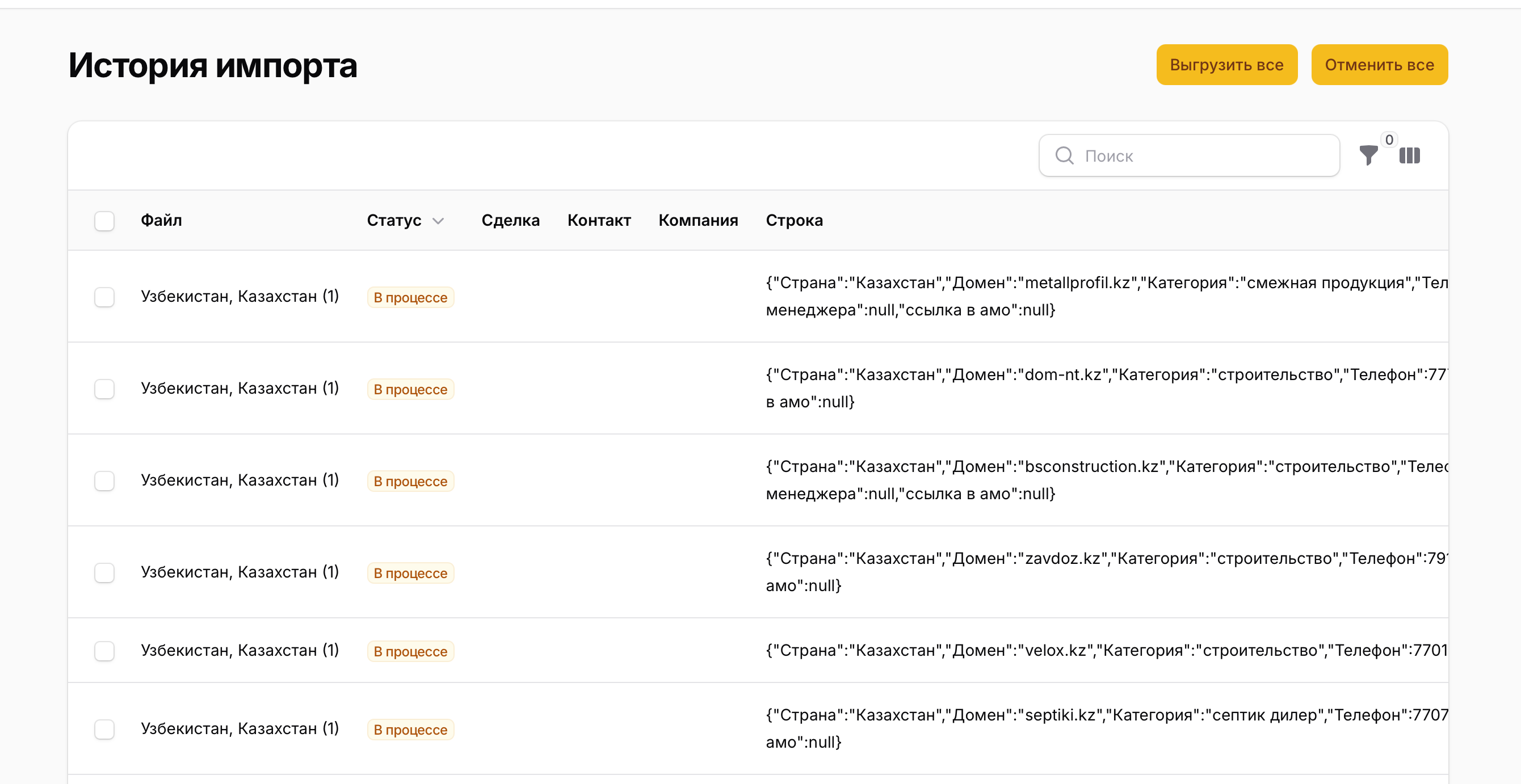Click the Строка column header
This screenshot has width=1521, height=784.
point(793,220)
